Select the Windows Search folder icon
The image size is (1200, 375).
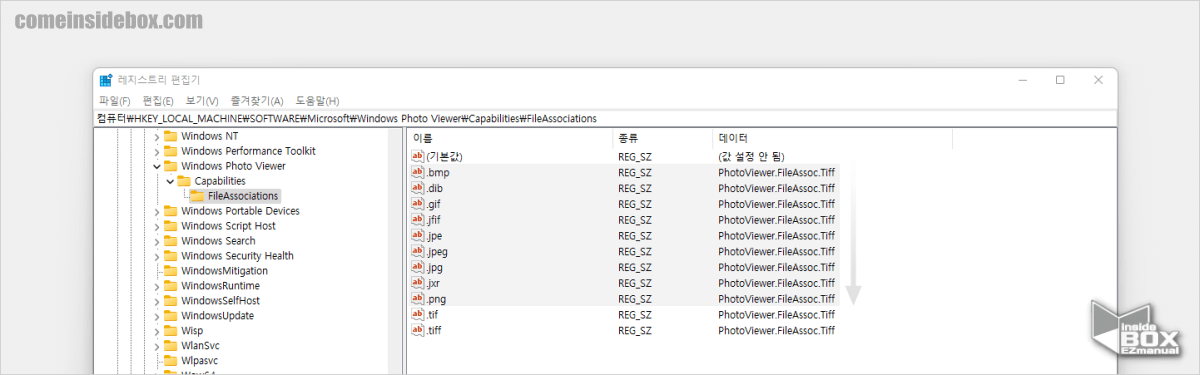point(170,241)
